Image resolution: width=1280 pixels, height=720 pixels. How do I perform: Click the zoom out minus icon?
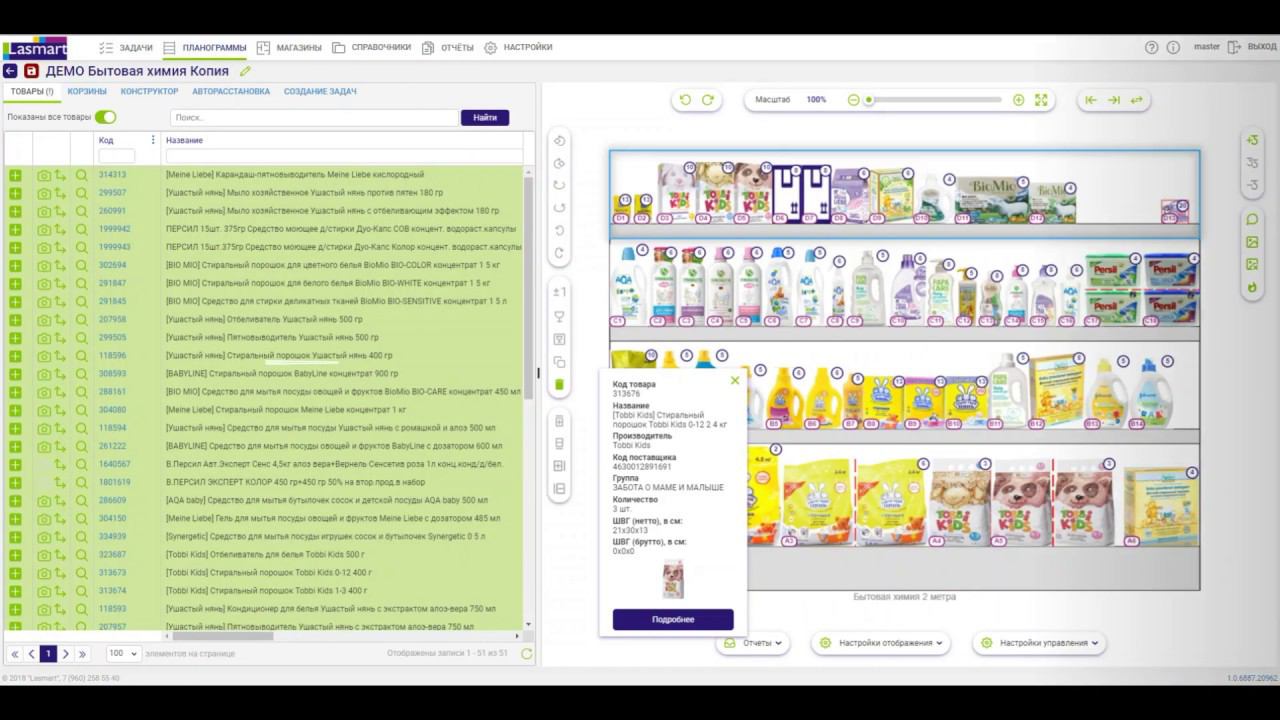[853, 100]
